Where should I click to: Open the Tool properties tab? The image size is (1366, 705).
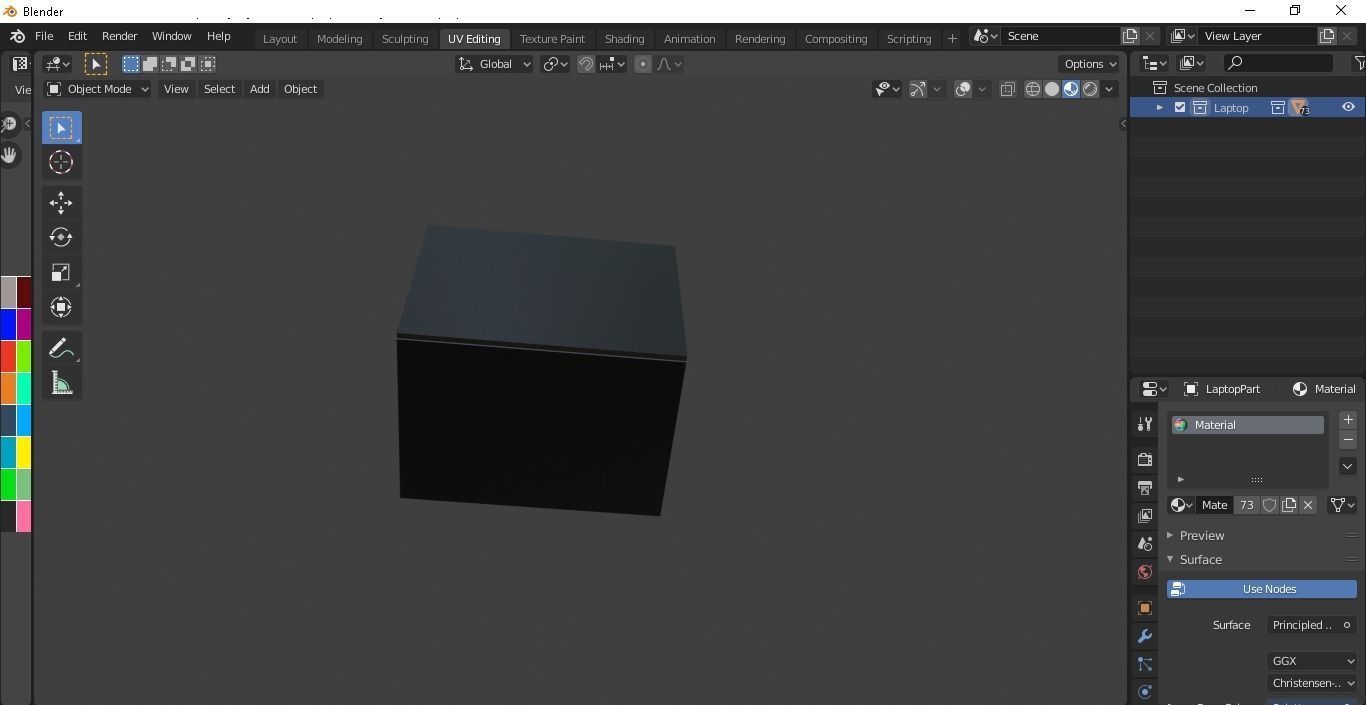1145,424
